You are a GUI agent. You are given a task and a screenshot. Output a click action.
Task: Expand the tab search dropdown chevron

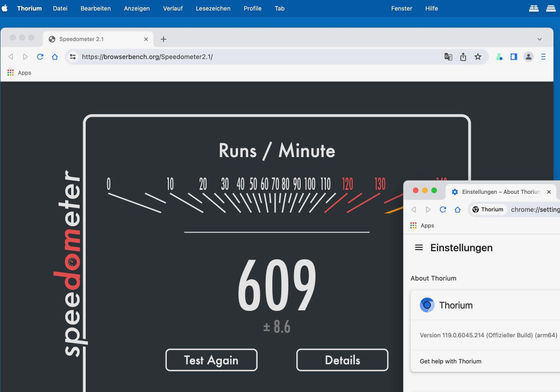pos(539,39)
